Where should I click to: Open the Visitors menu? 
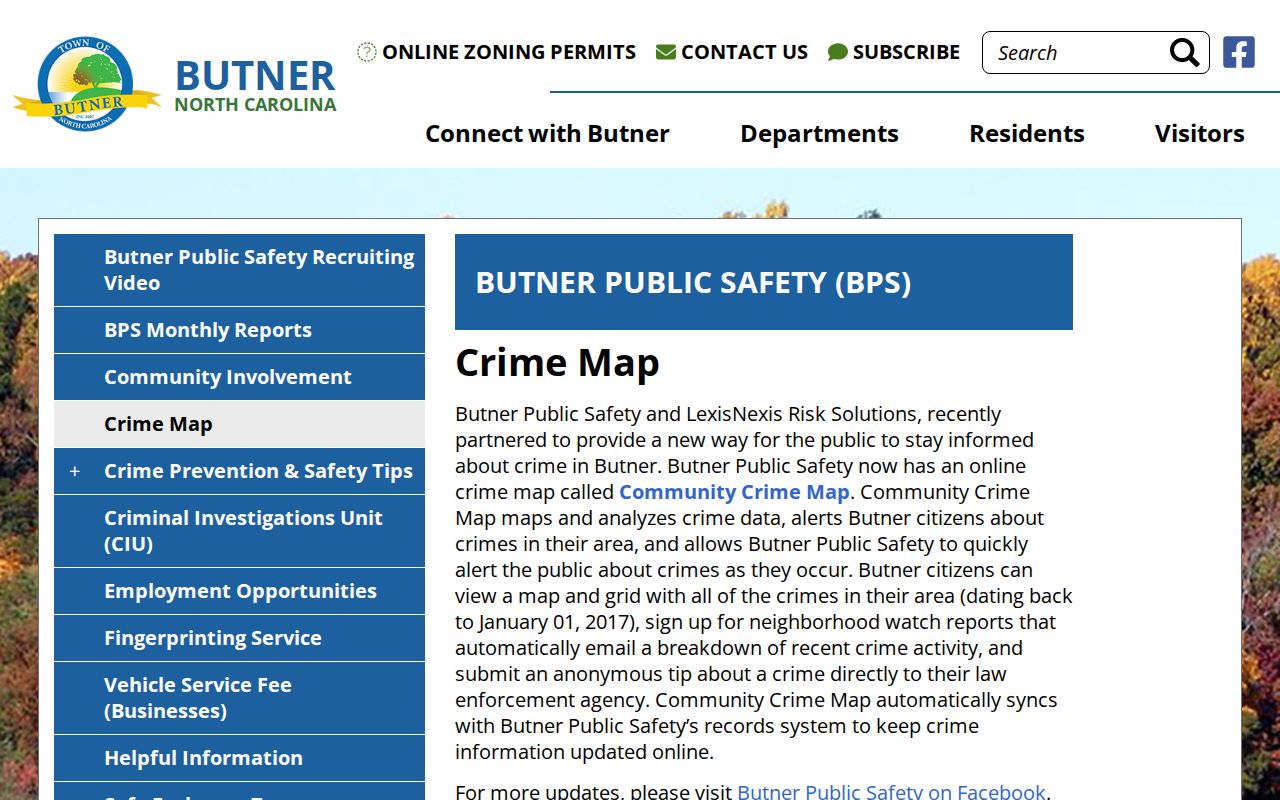coord(1199,133)
